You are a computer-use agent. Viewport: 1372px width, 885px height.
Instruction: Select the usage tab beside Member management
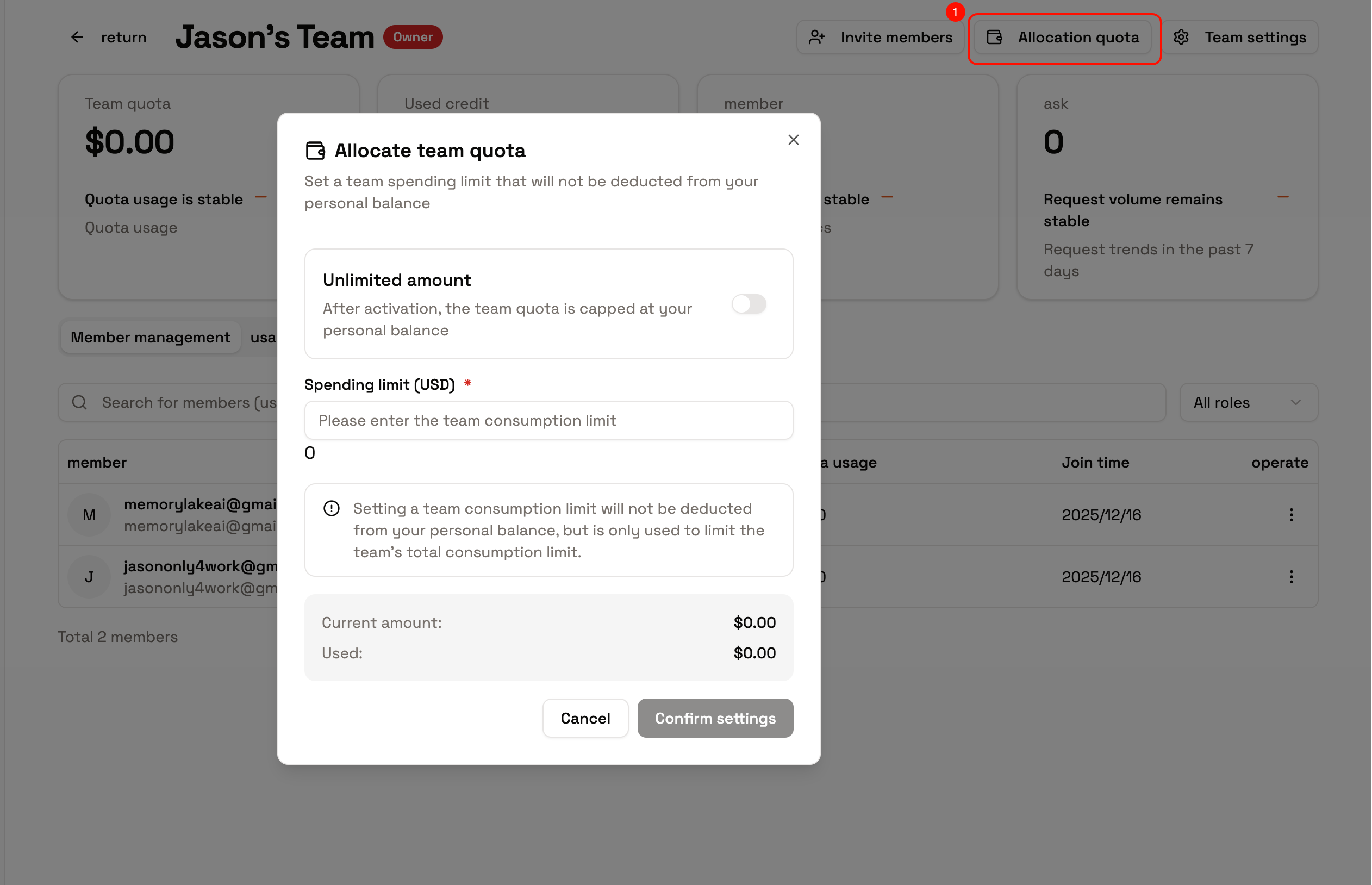point(264,338)
